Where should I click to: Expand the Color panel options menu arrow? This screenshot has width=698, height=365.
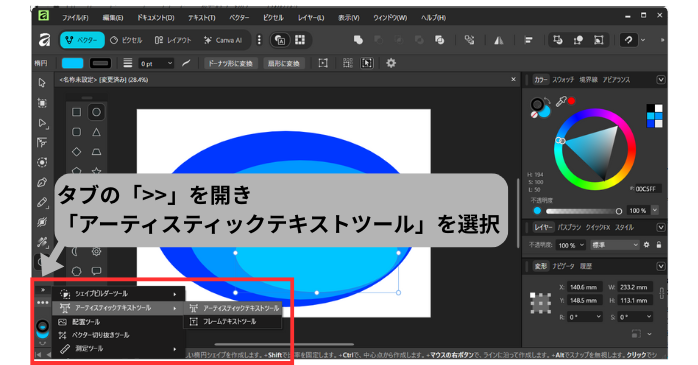pos(661,80)
